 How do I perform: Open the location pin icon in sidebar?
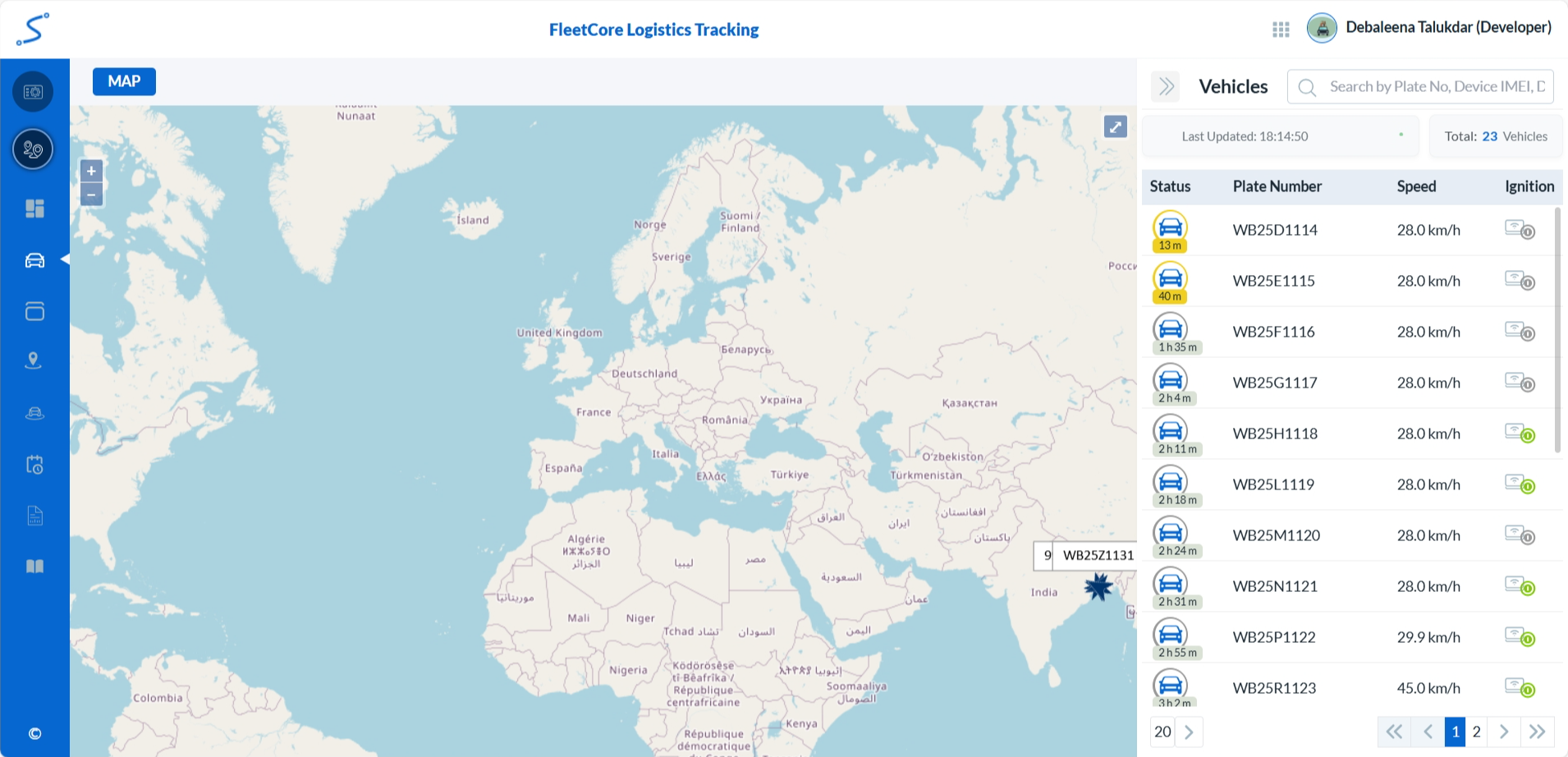[34, 361]
